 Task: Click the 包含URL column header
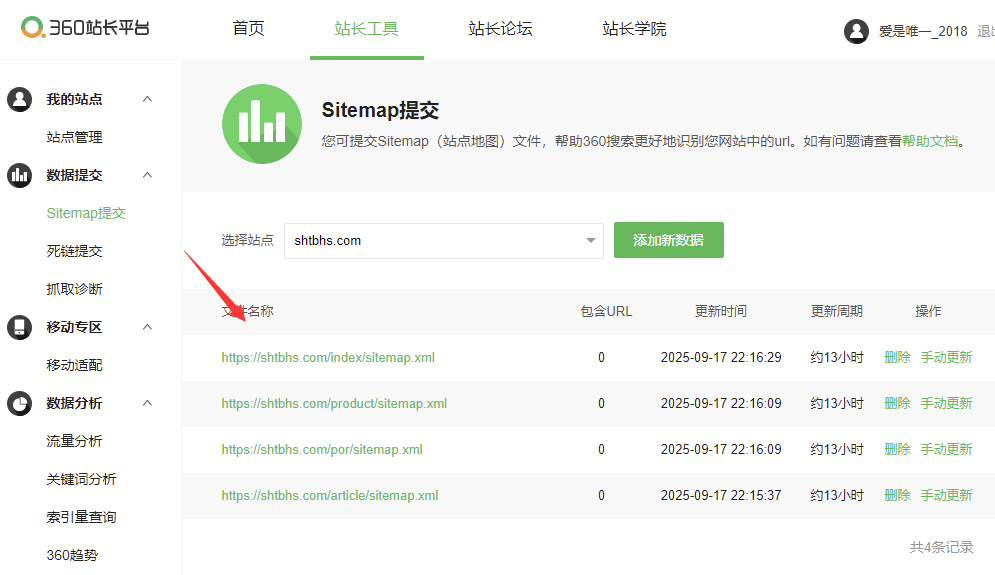606,311
